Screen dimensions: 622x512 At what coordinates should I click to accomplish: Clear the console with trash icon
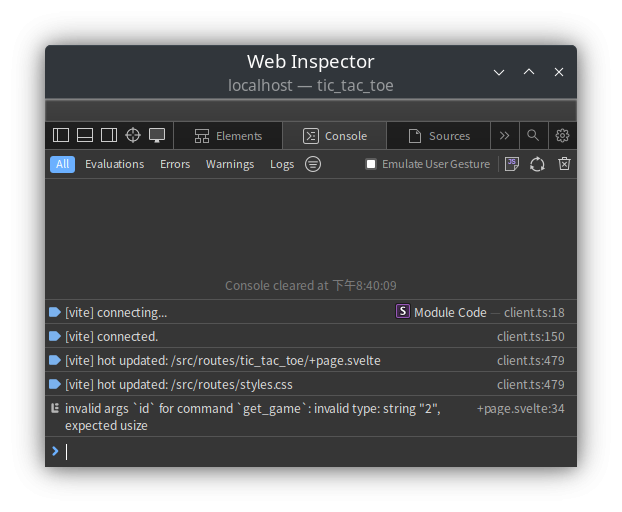pos(564,164)
